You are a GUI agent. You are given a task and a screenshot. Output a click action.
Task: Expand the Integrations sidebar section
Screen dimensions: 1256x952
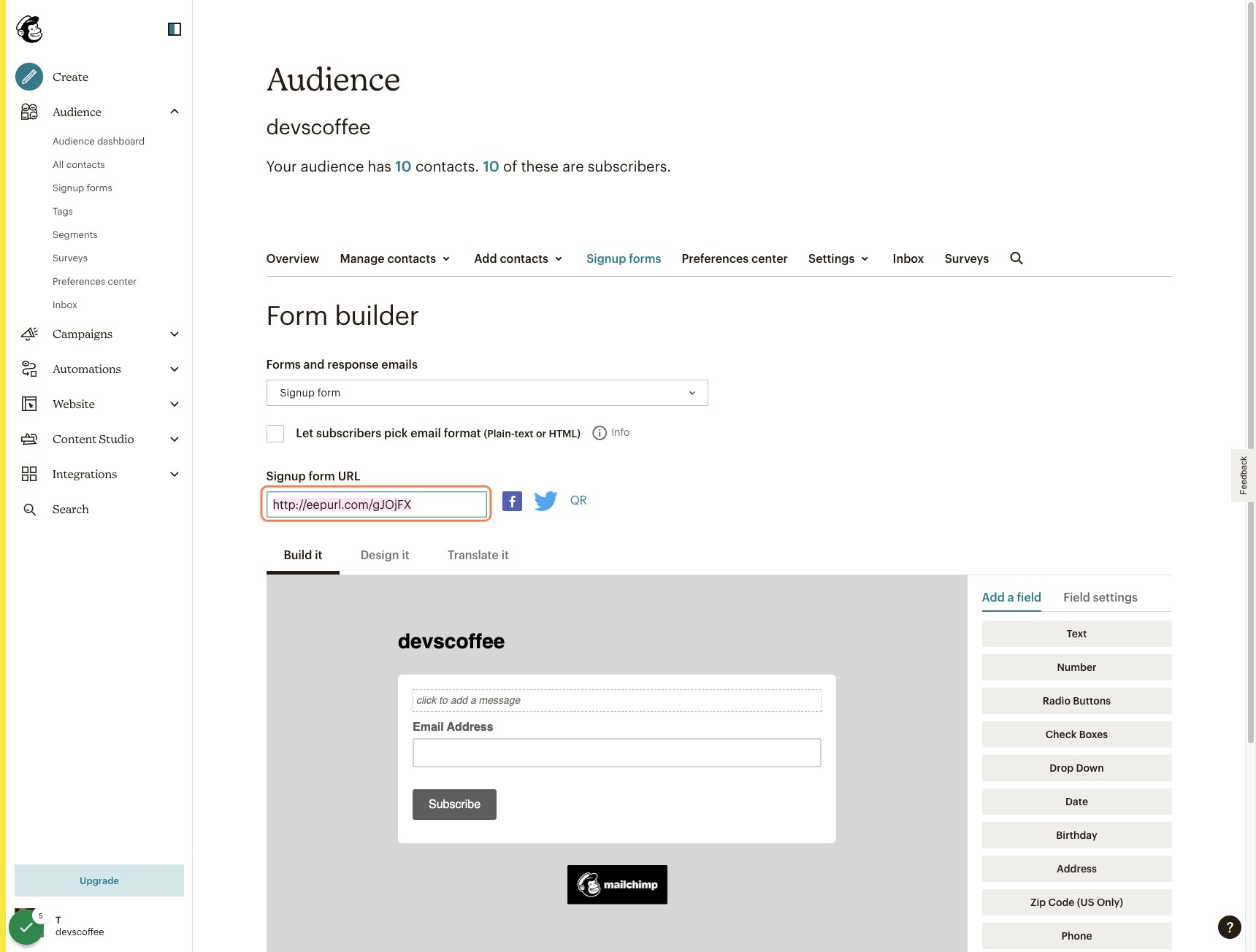click(x=175, y=474)
